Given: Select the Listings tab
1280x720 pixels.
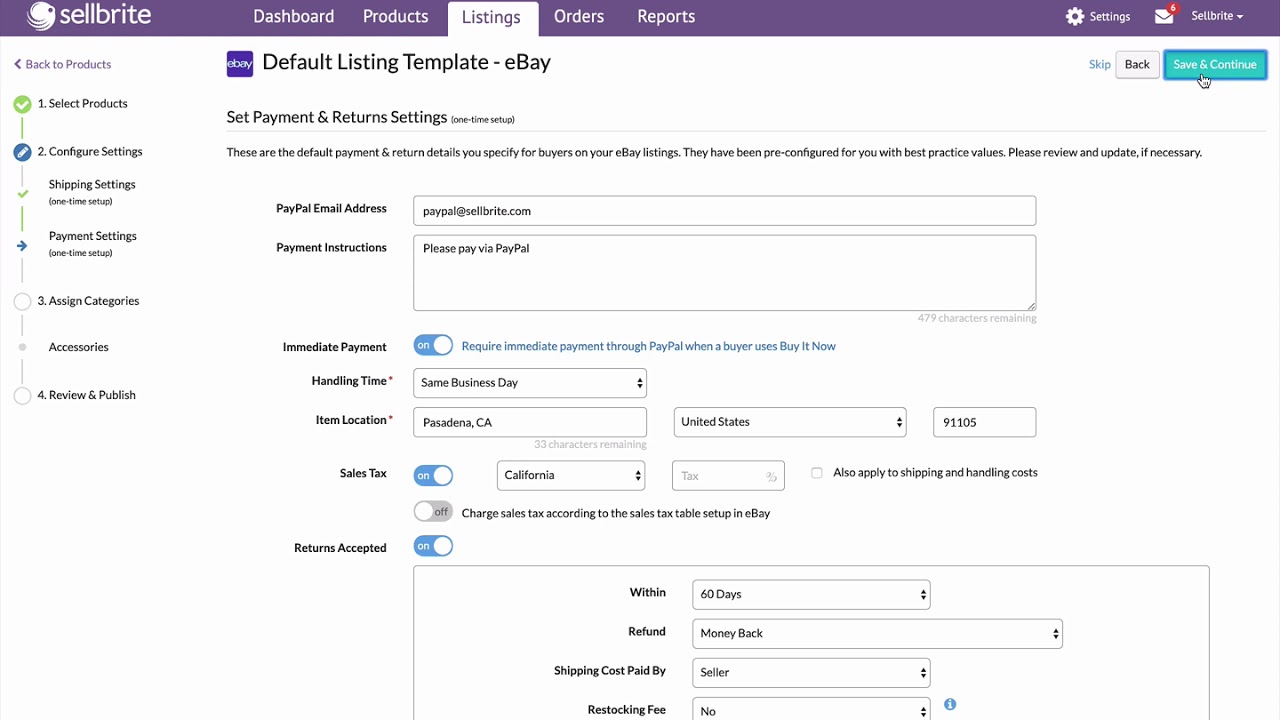Looking at the screenshot, I should click(x=491, y=18).
